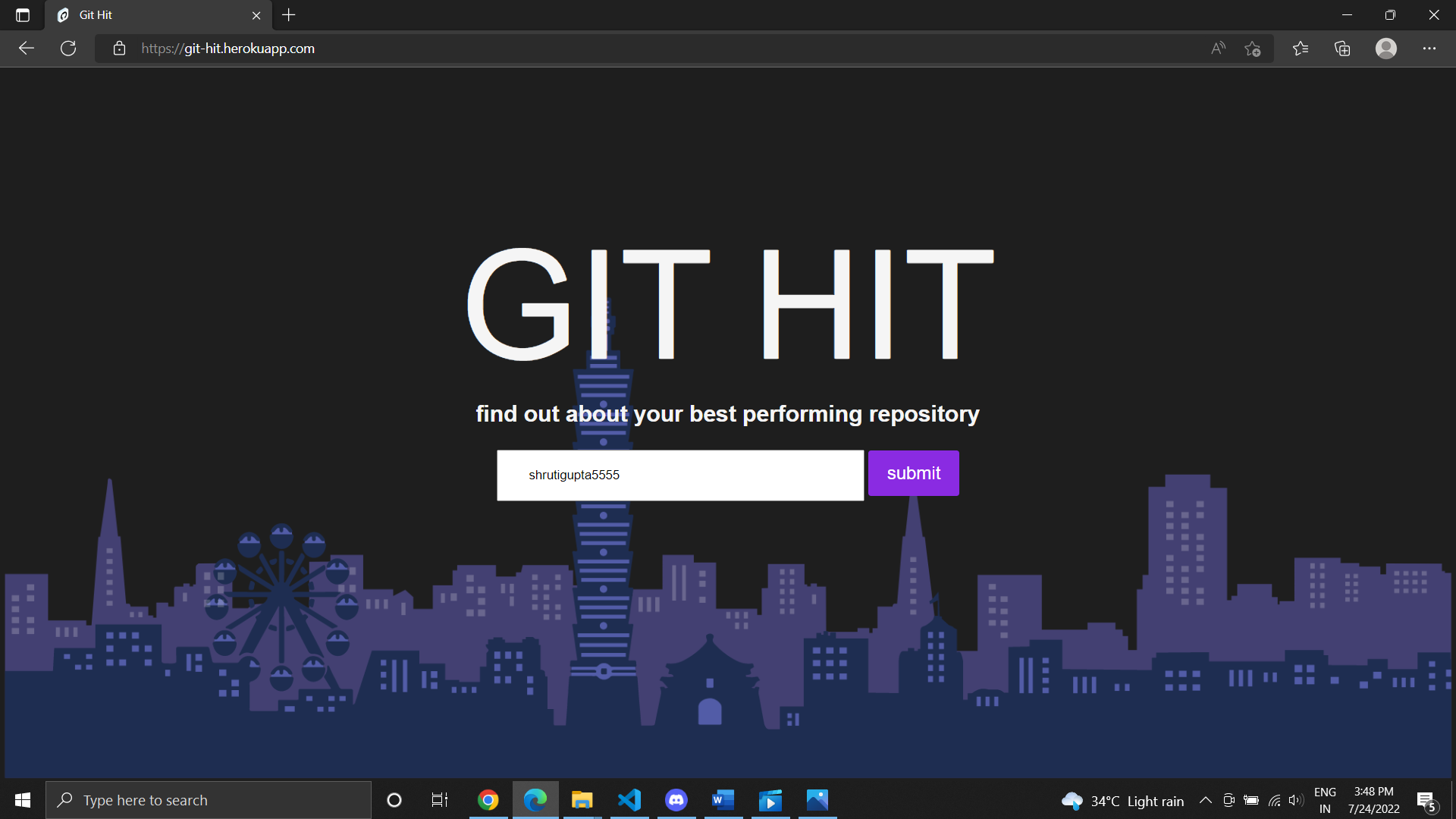
Task: Click the address bar URL
Action: pos(227,49)
